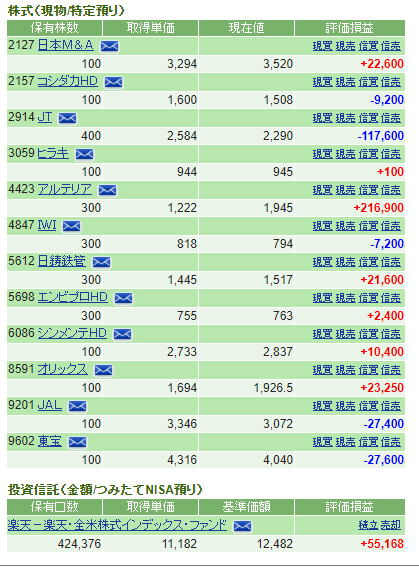Screen dimensions: 419x567
Task: Click the envelope icon next to 日鋳鉄管
Action: [x=101, y=262]
